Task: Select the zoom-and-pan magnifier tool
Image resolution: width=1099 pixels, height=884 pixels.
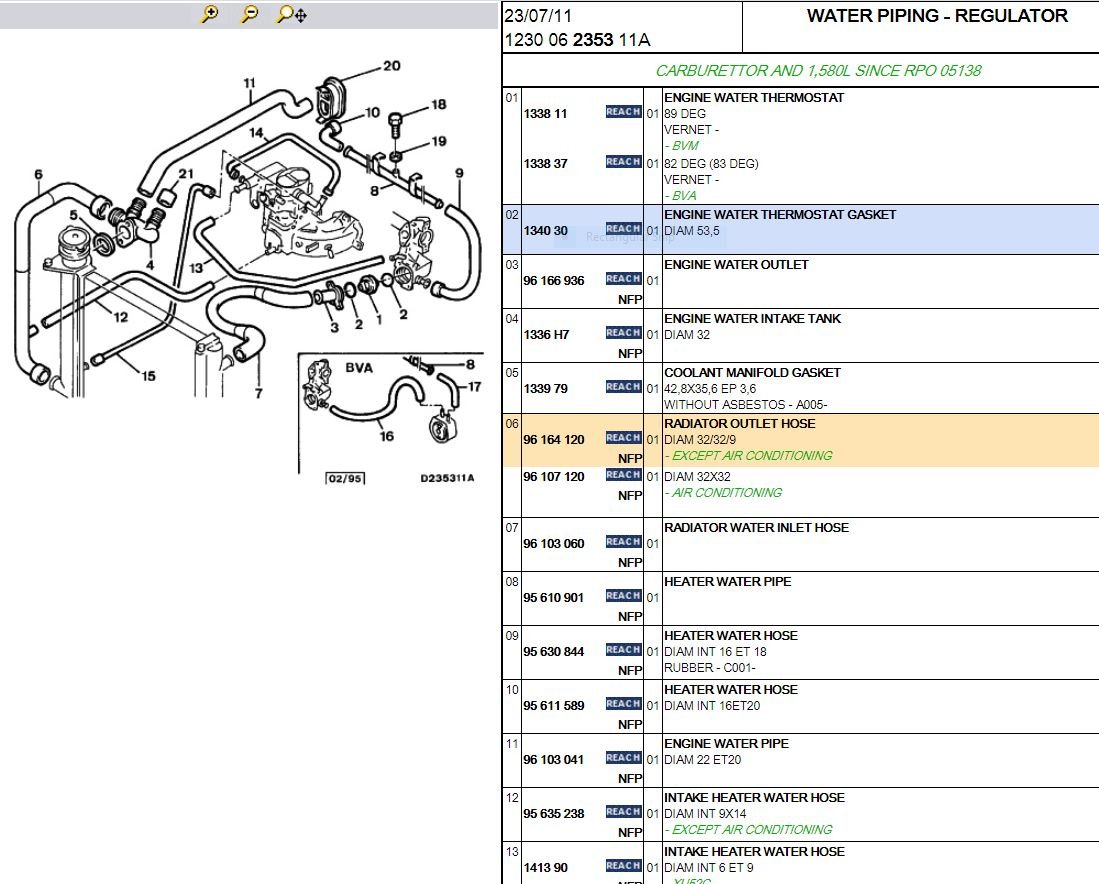Action: [x=292, y=14]
